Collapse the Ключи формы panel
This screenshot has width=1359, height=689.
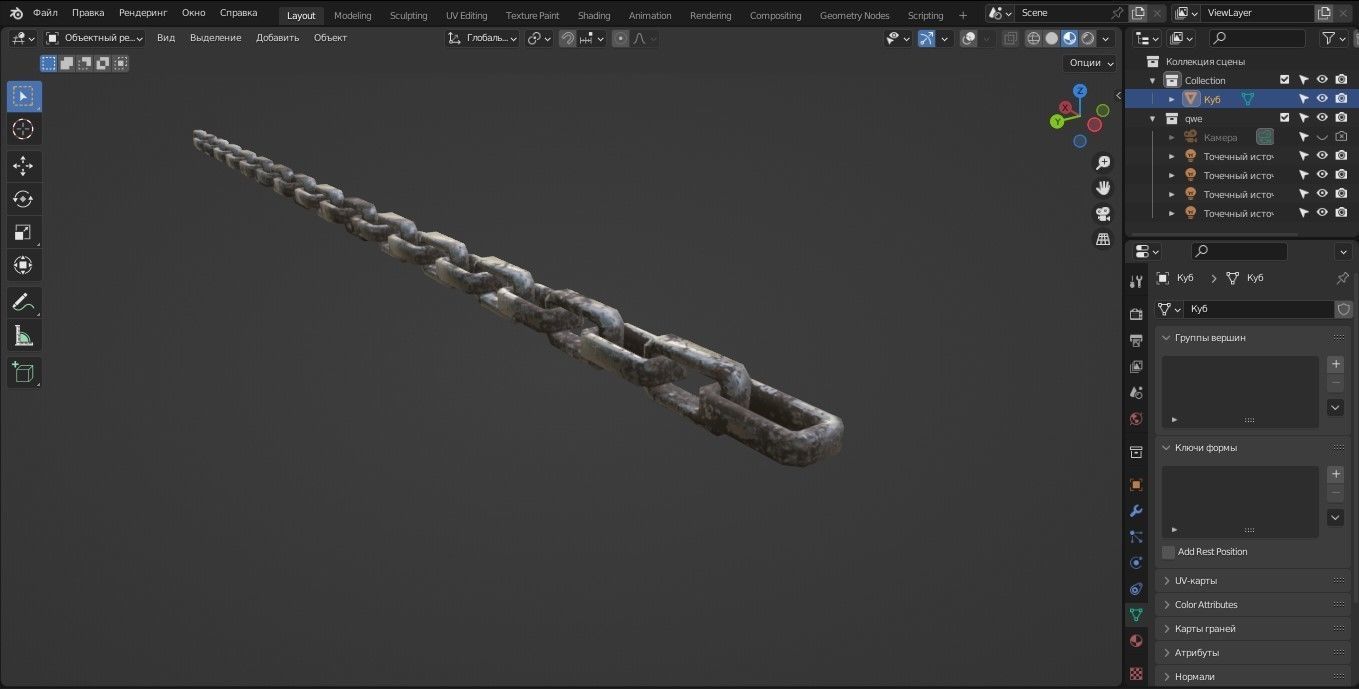1166,448
